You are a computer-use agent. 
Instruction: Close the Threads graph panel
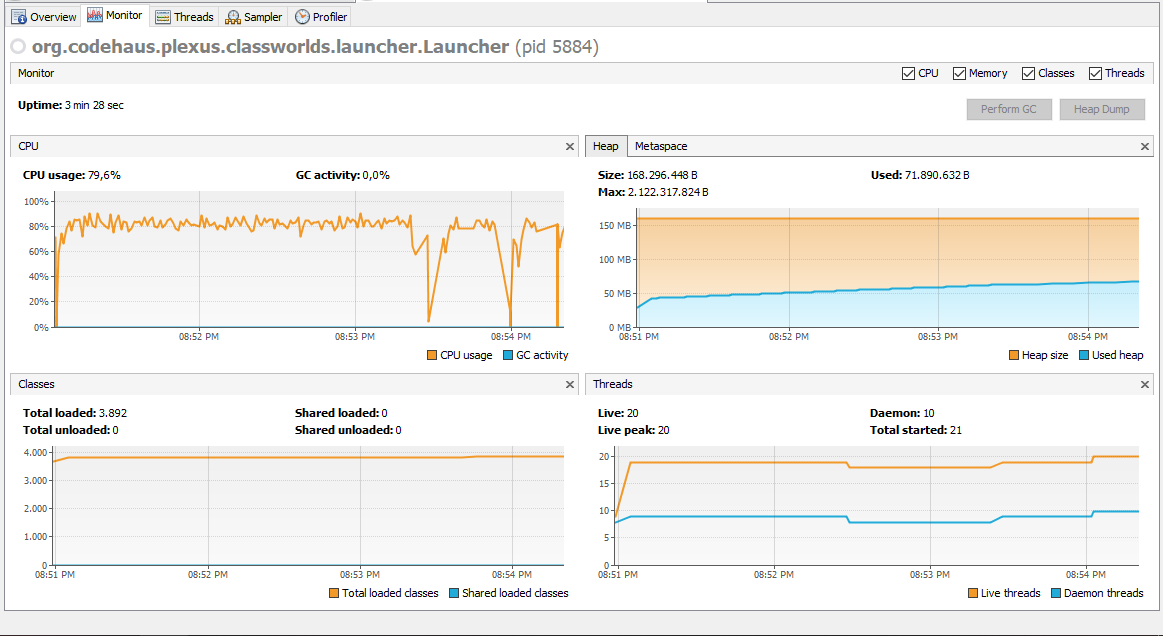[x=1144, y=384]
